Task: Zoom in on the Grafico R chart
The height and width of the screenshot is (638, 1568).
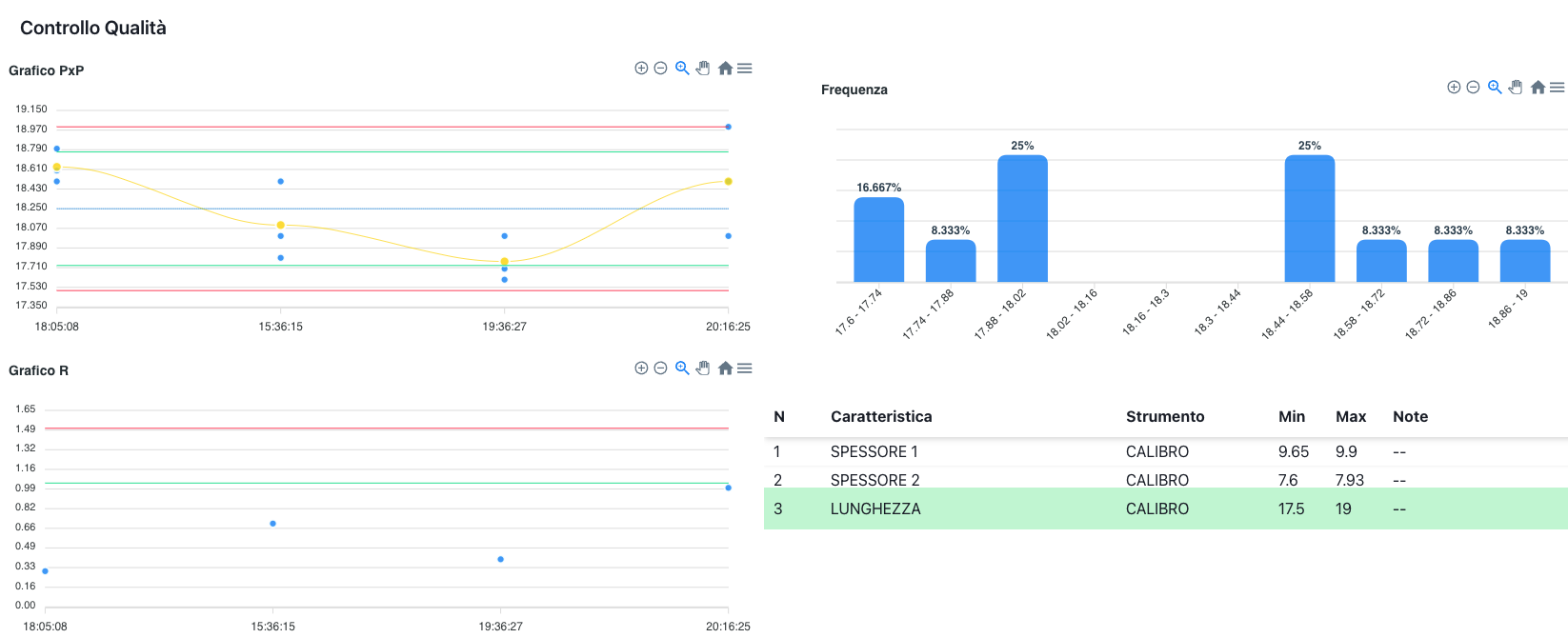Action: [641, 369]
